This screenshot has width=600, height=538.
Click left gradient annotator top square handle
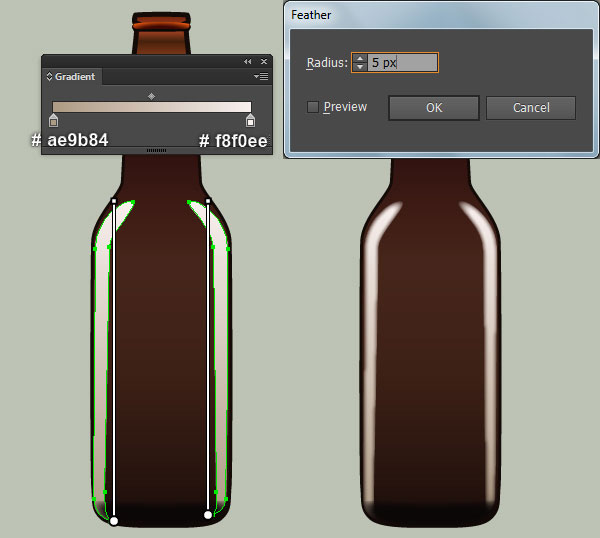tap(114, 201)
